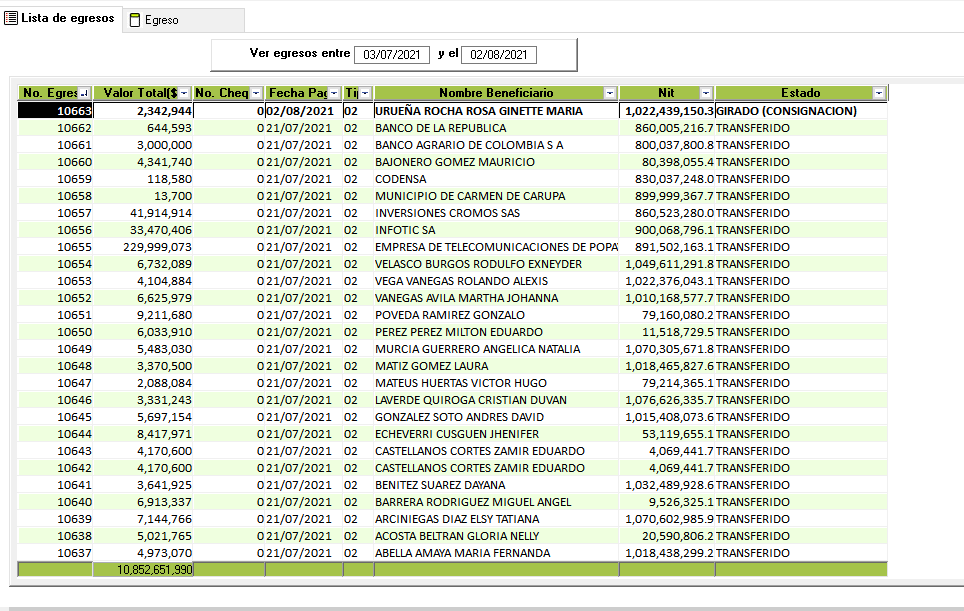The height and width of the screenshot is (611, 964).
Task: Open the Fecha Pago column filter dropdown
Action: [x=334, y=93]
